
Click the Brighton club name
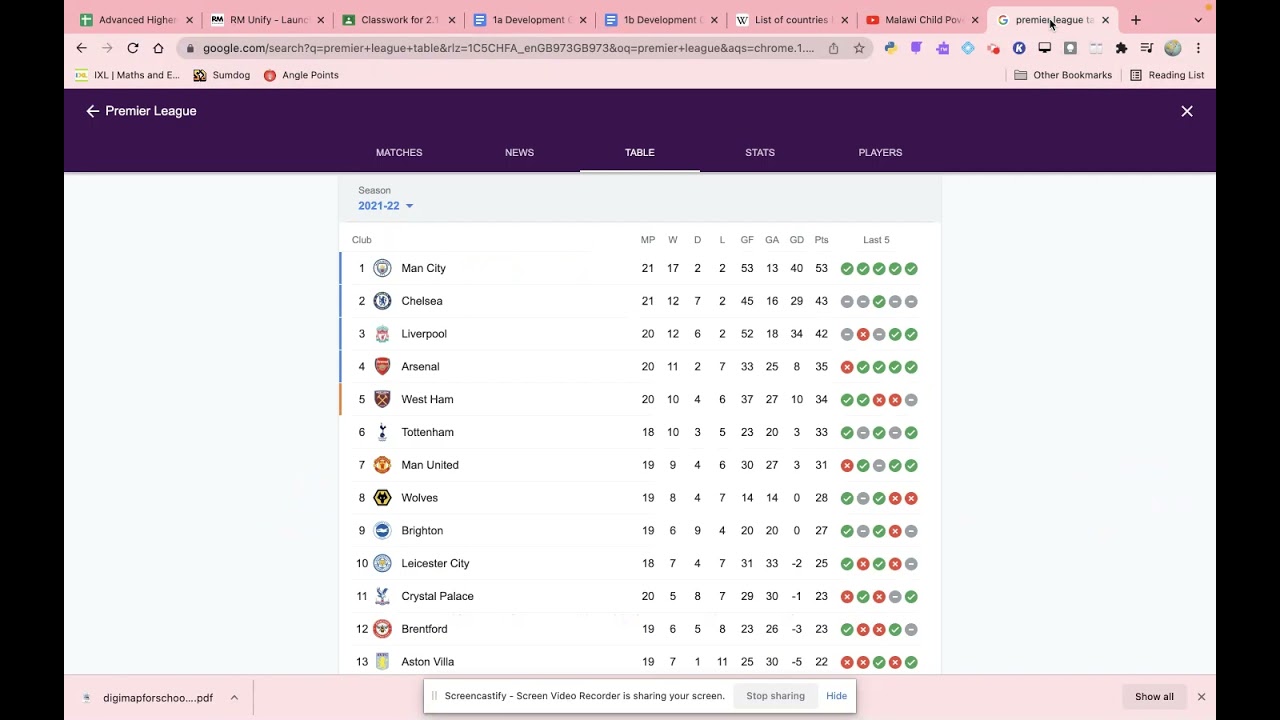422,531
